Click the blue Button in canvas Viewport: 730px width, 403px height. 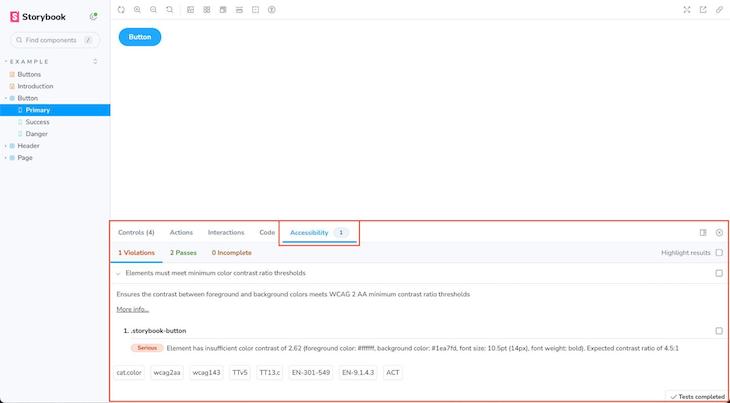click(140, 37)
